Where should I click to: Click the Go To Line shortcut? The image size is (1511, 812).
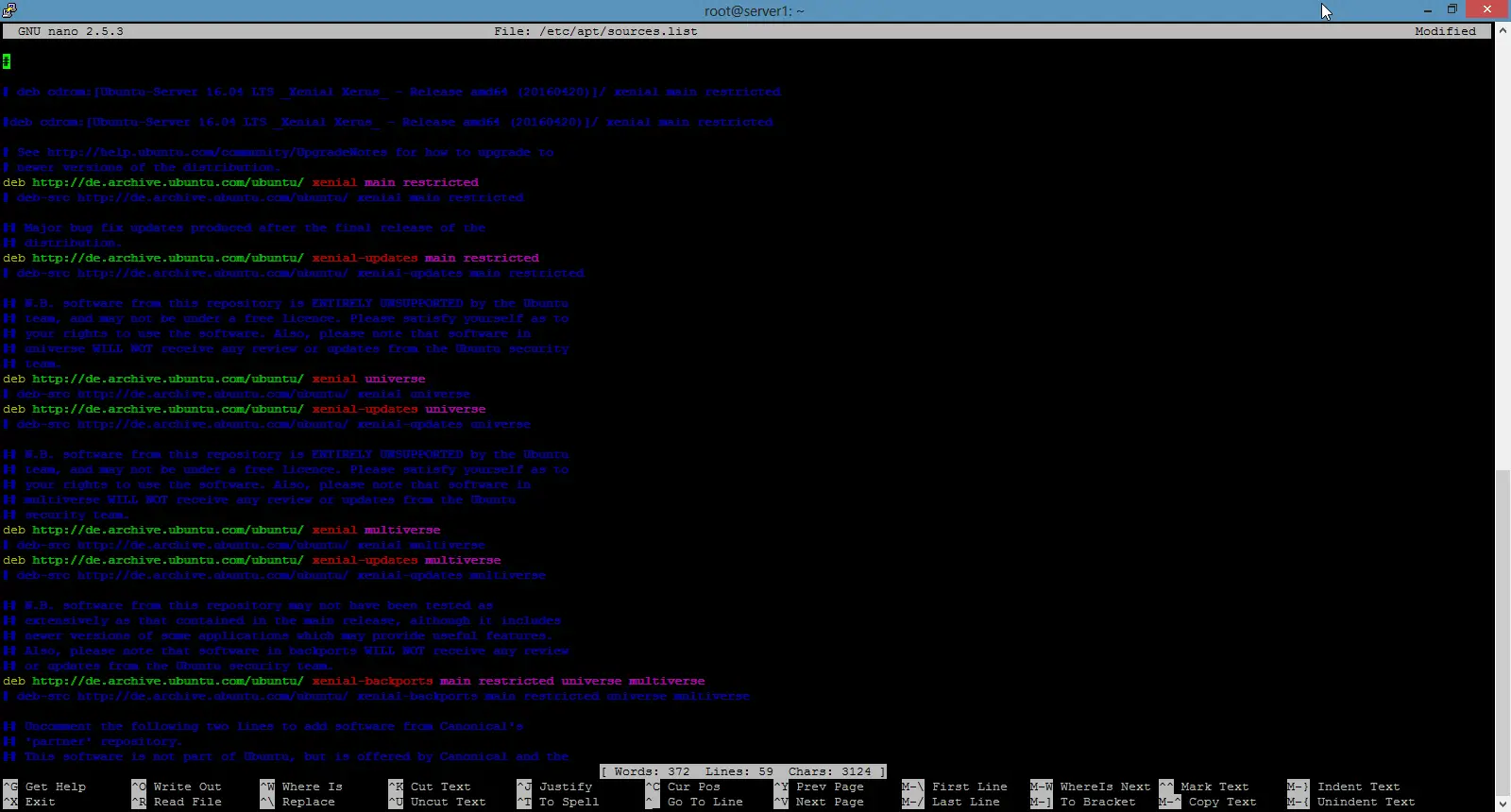(694, 802)
